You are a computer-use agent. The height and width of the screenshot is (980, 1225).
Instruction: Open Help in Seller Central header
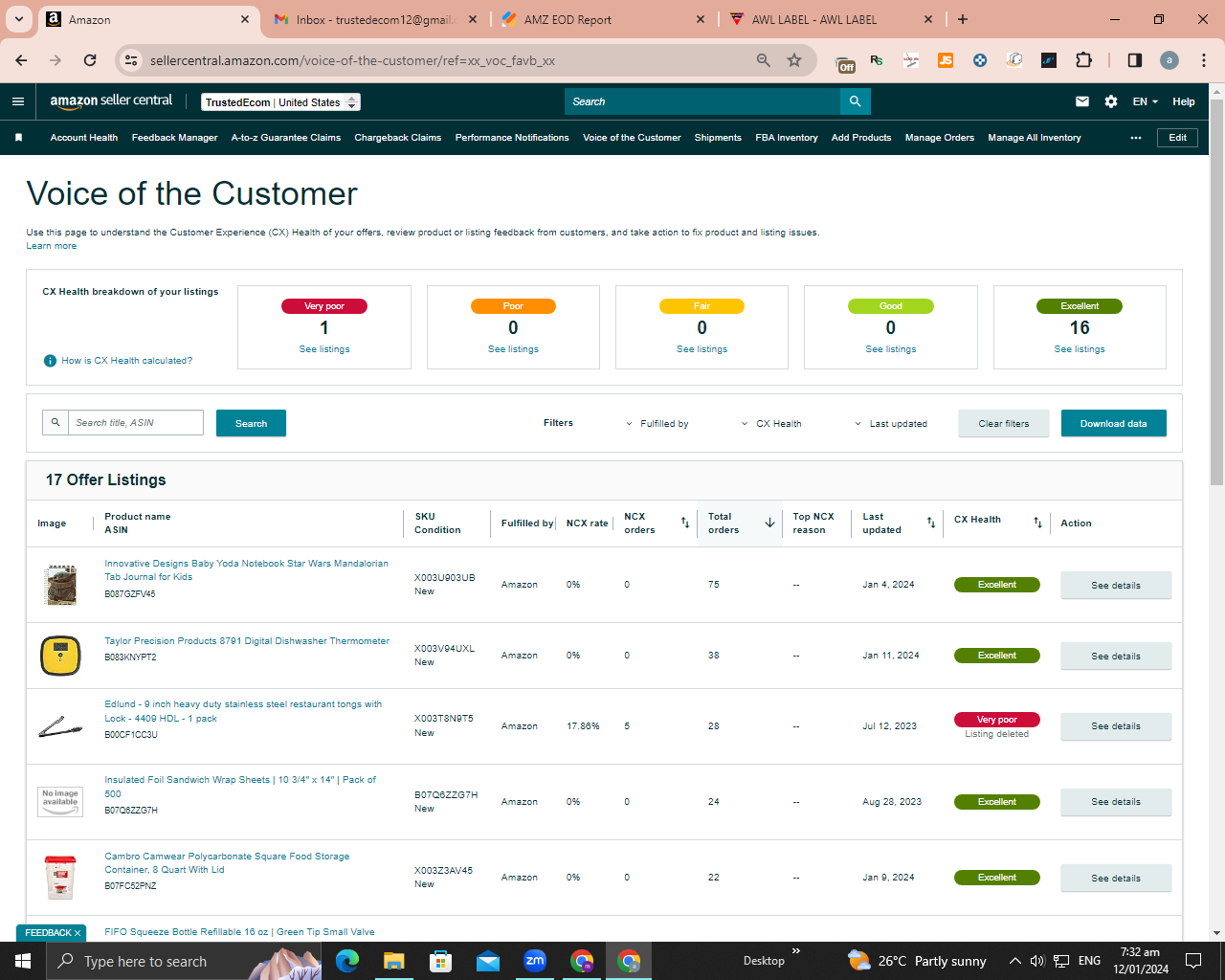(x=1184, y=101)
